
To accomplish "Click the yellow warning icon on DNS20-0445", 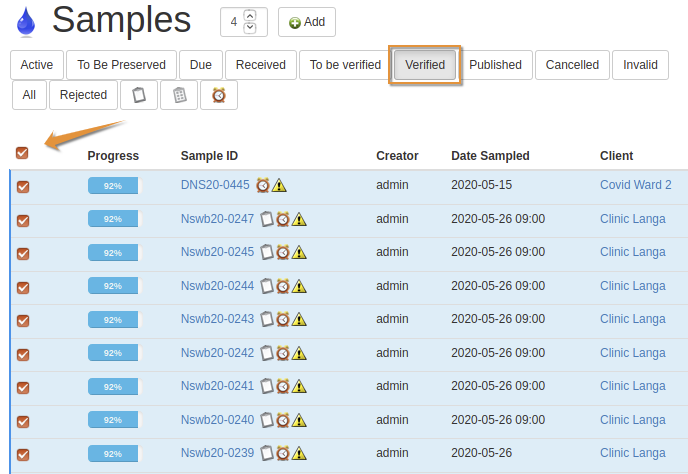I will tap(279, 185).
